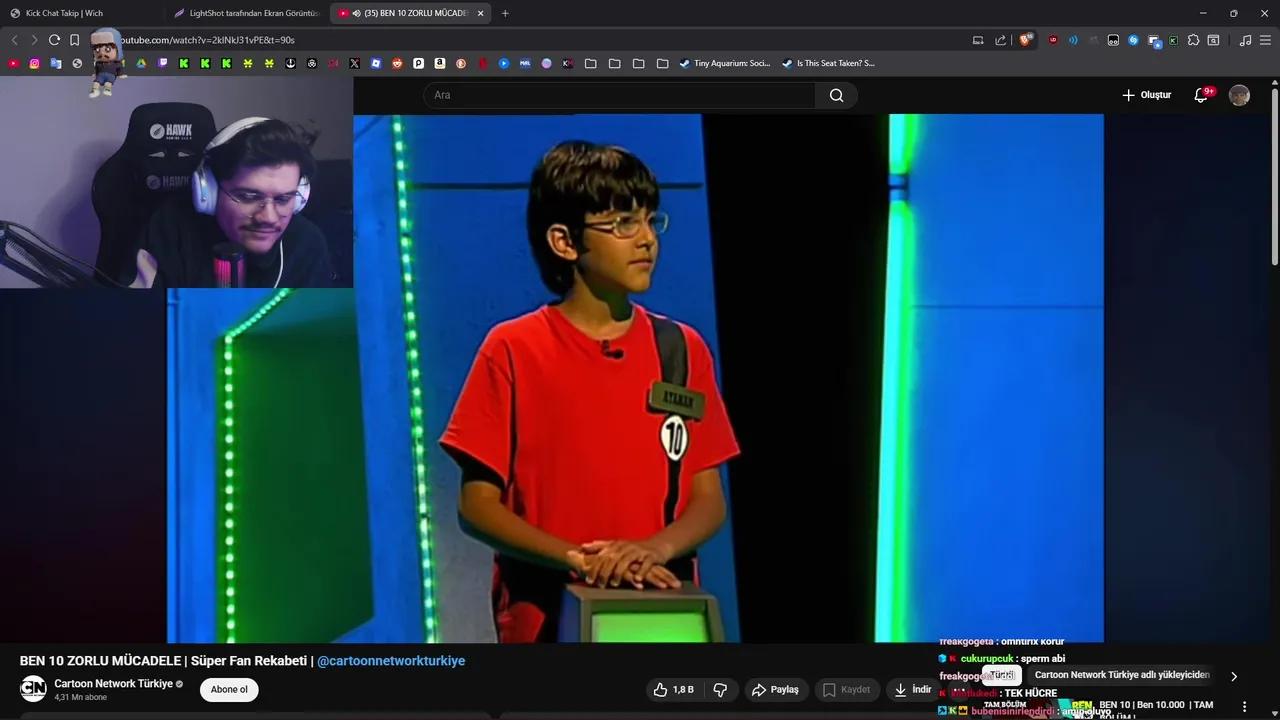Open the Twitch bookmark icon
The height and width of the screenshot is (720, 1280).
tap(163, 63)
